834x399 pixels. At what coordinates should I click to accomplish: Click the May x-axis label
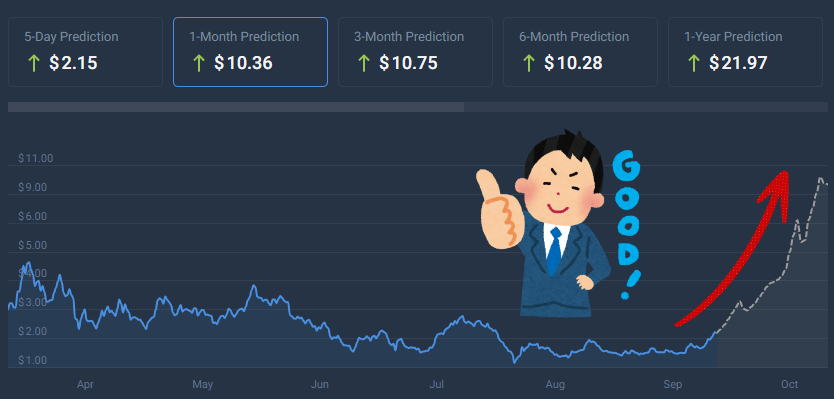coord(203,384)
